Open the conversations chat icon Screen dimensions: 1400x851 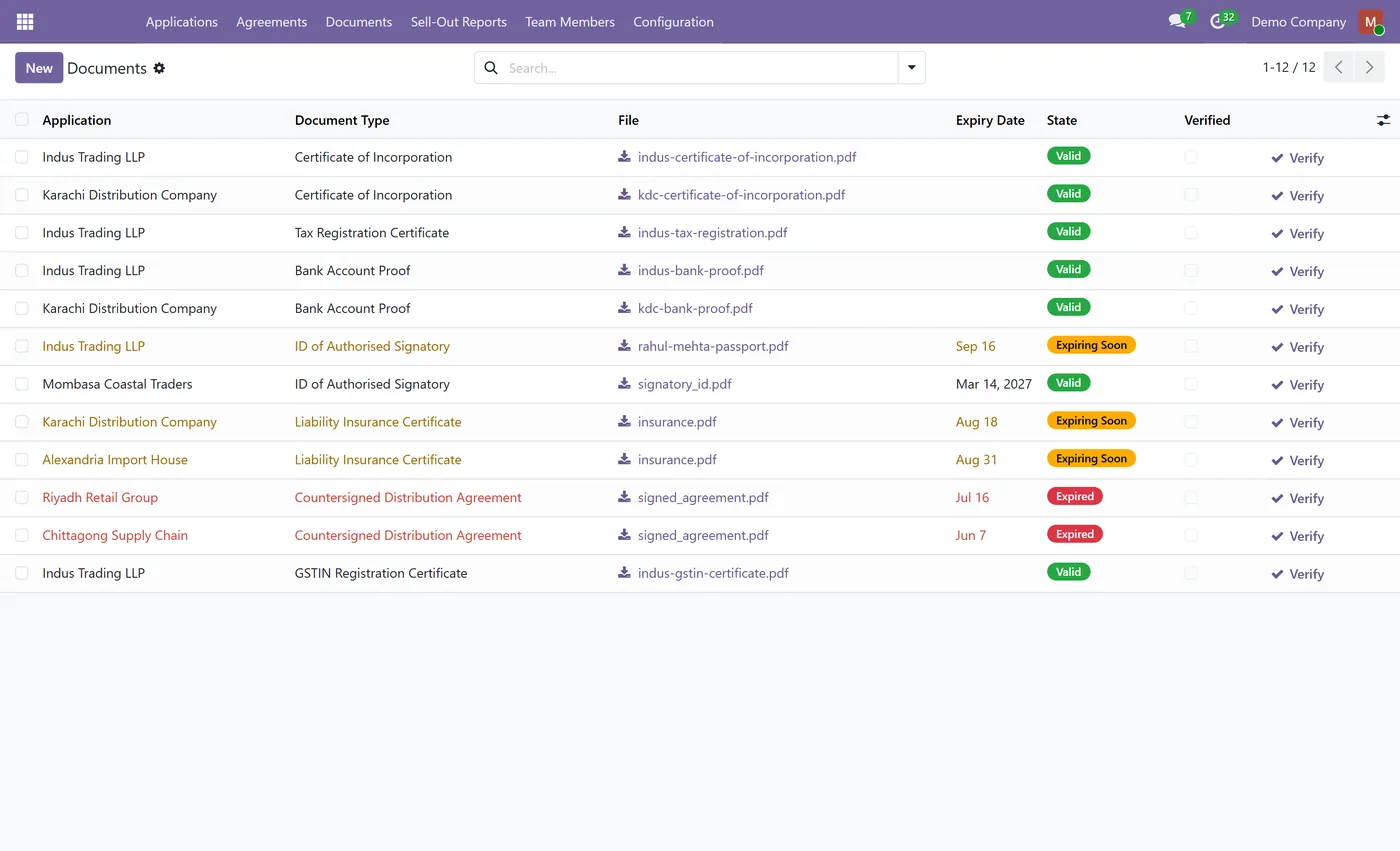[x=1177, y=21]
